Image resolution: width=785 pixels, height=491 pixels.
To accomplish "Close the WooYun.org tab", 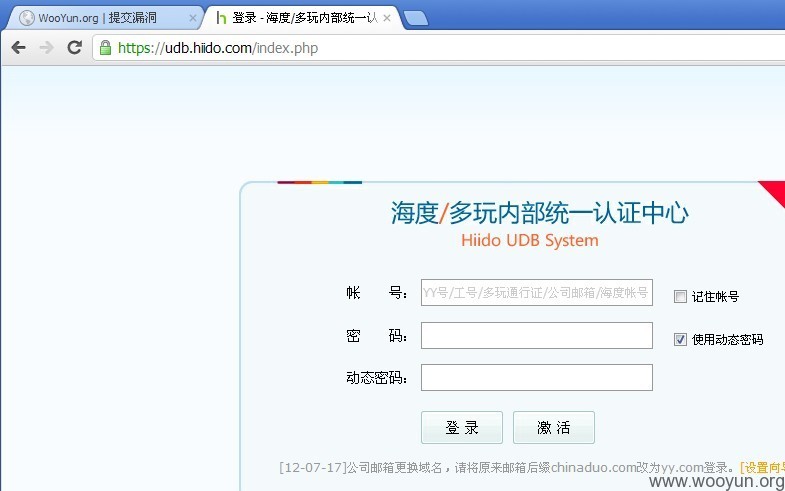I will pos(193,18).
